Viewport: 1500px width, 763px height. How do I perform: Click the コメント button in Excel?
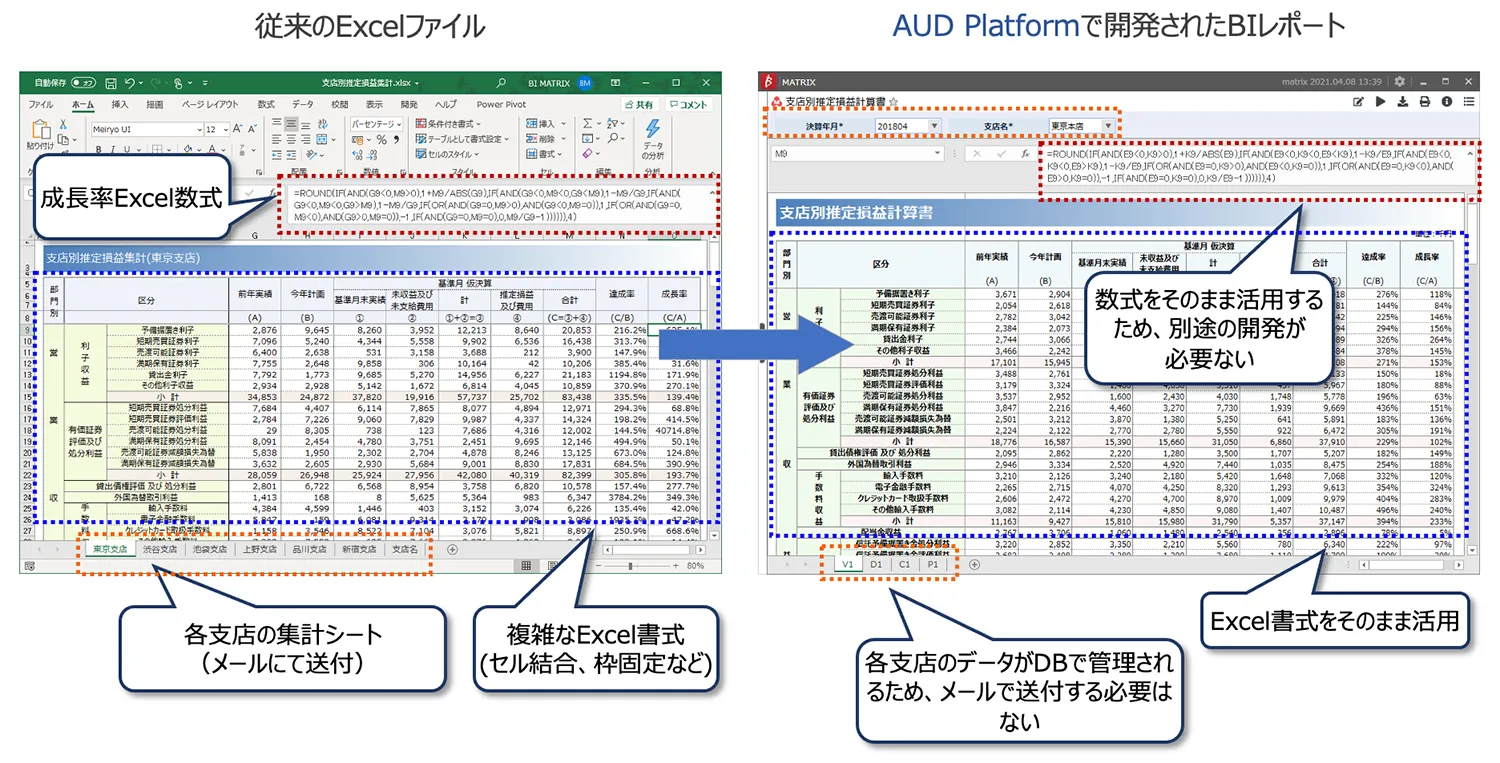coord(687,104)
